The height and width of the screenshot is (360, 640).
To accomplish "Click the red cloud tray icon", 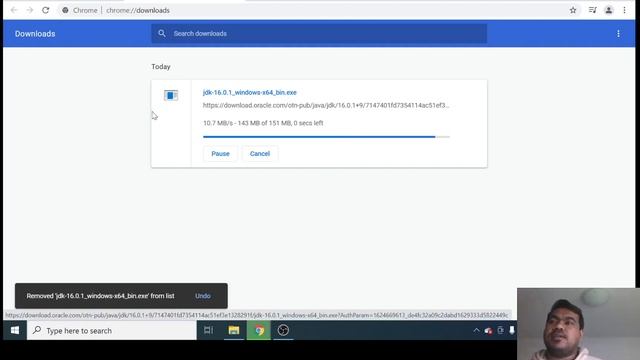I will pyautogui.click(x=488, y=331).
